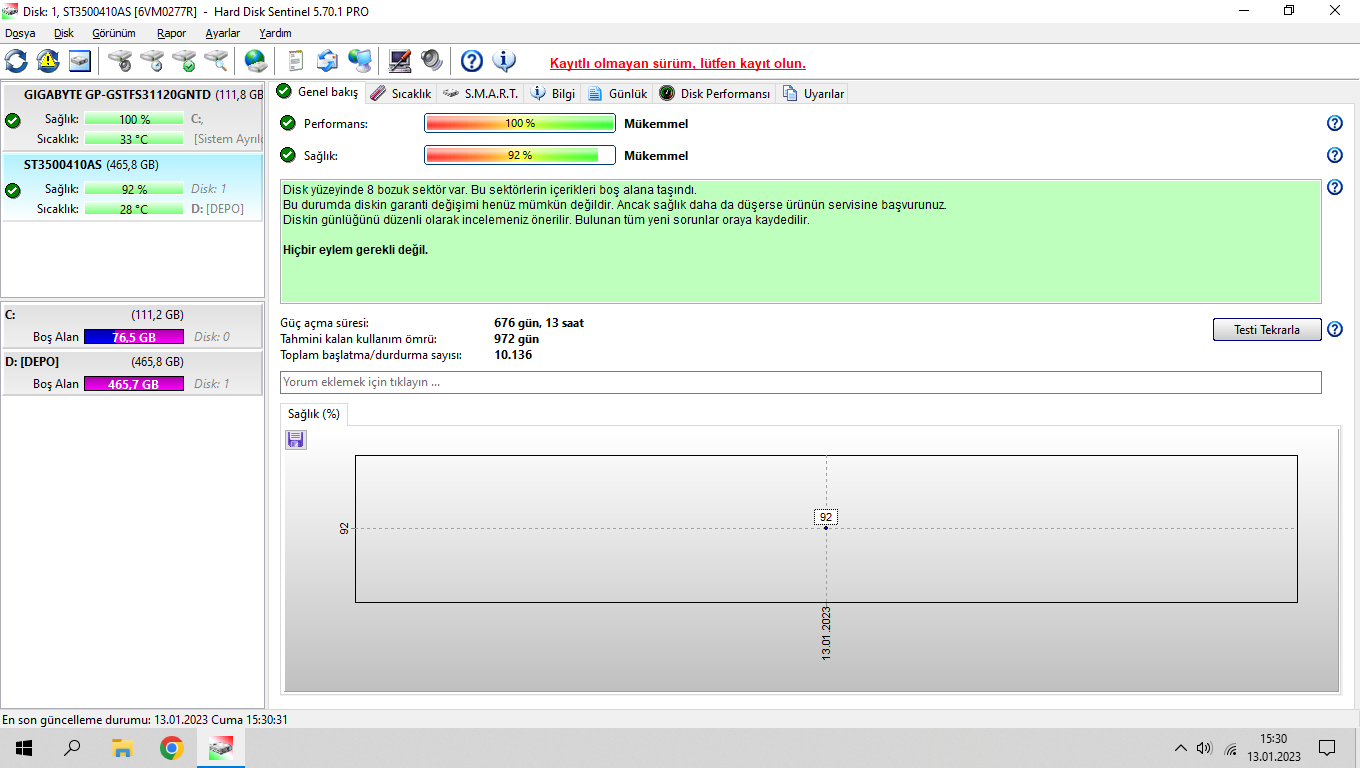The image size is (1360, 768).
Task: Click help icon beside the Sağlık row
Action: [1334, 155]
